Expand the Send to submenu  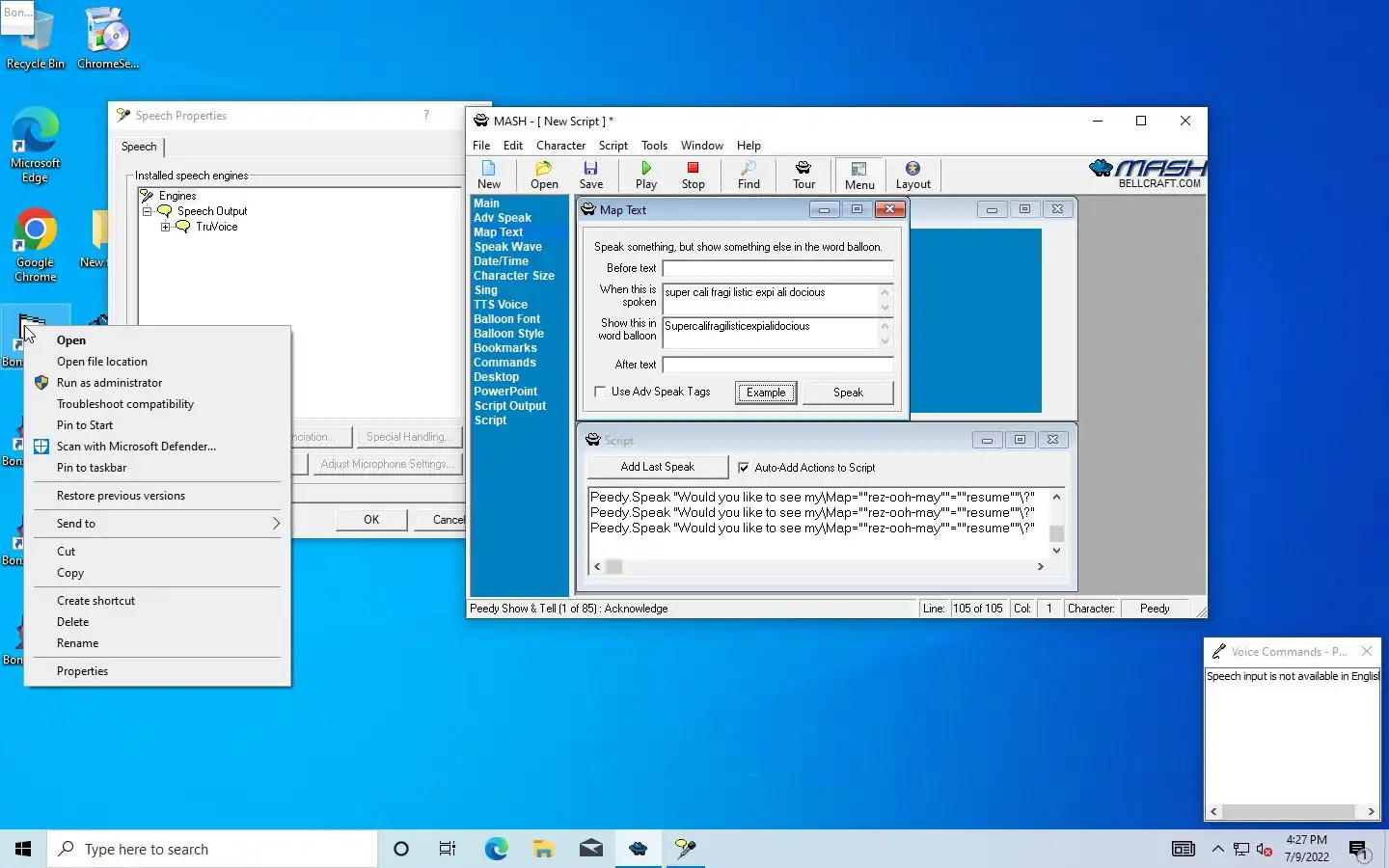tap(157, 524)
